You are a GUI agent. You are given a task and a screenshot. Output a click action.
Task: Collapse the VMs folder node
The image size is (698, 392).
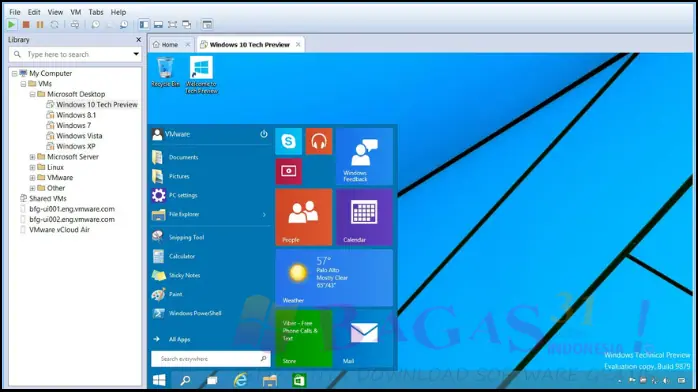tap(24, 84)
